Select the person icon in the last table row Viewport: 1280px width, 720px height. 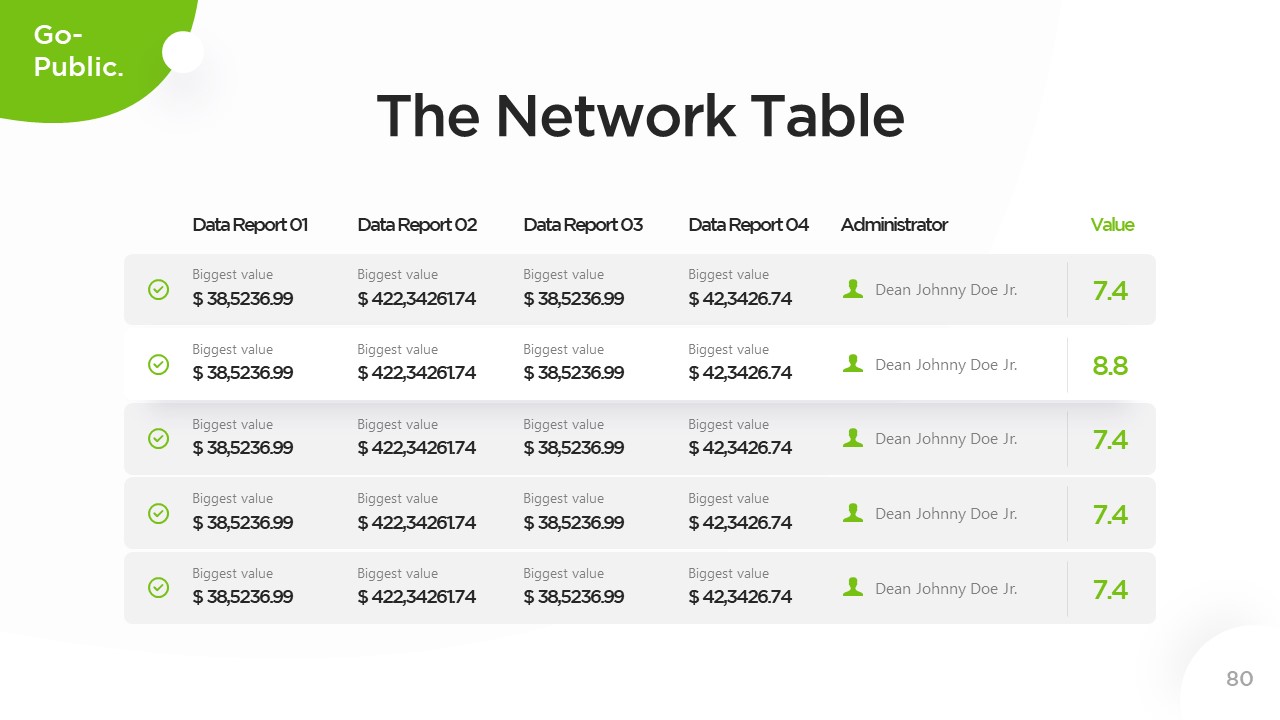coord(853,588)
